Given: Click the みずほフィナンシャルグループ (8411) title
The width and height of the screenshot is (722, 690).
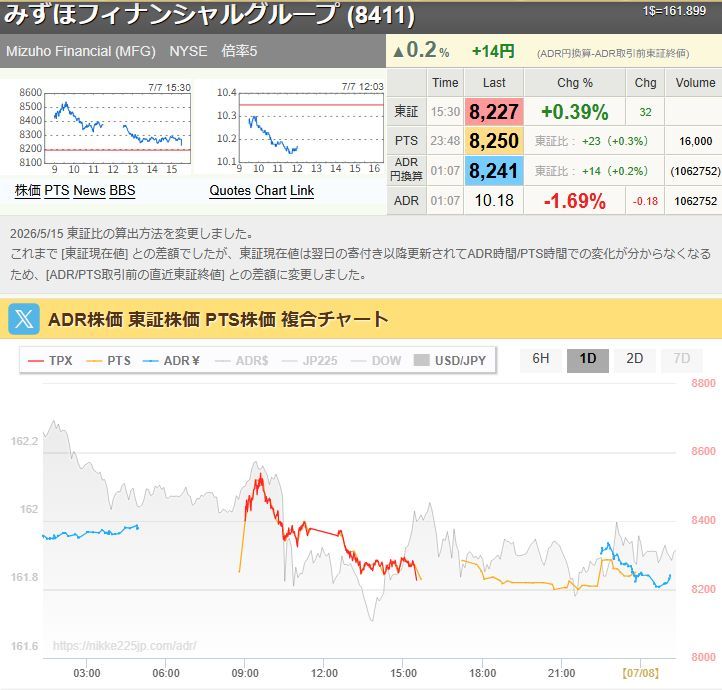Looking at the screenshot, I should [210, 14].
